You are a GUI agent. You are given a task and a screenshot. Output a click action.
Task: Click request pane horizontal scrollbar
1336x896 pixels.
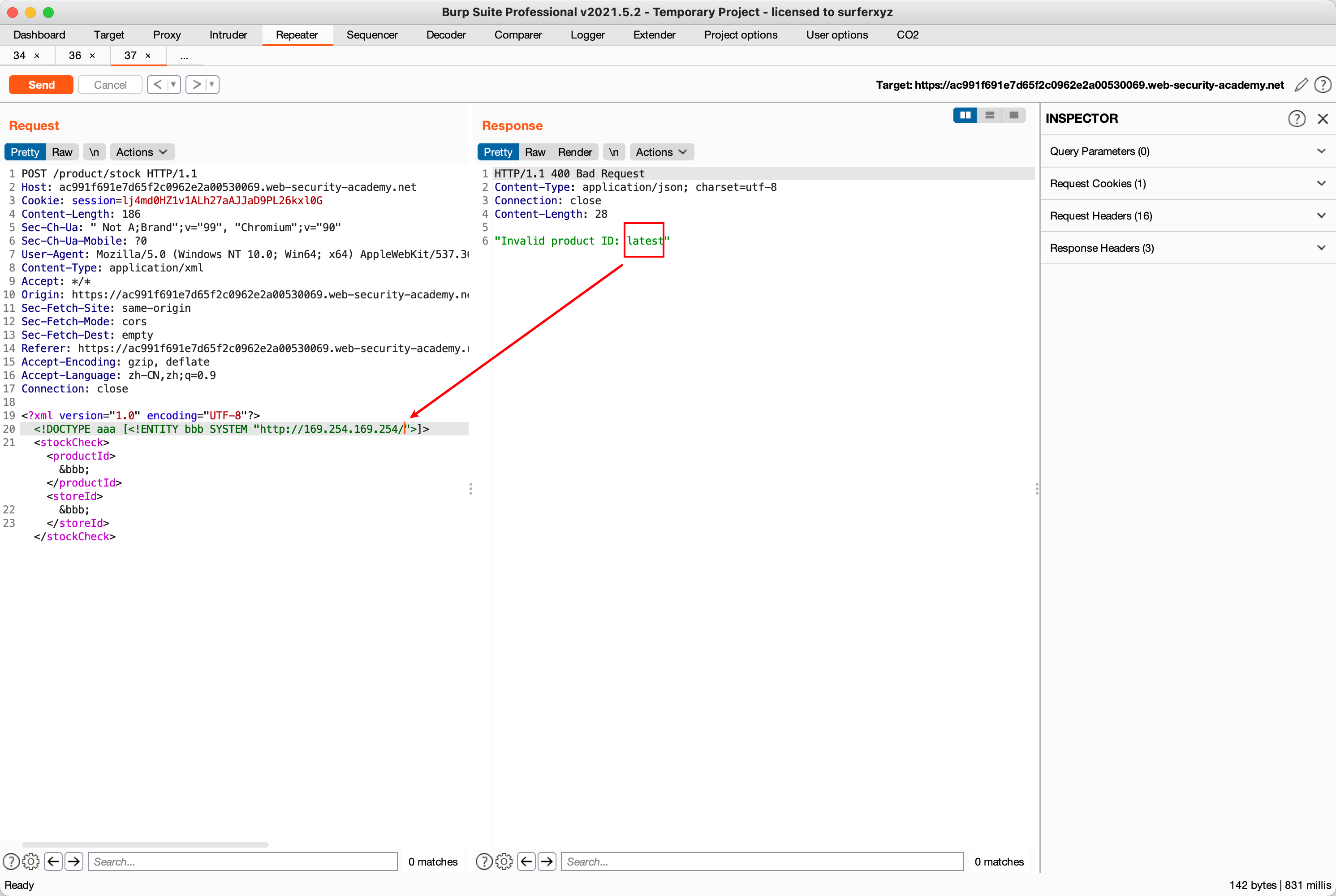[x=145, y=844]
